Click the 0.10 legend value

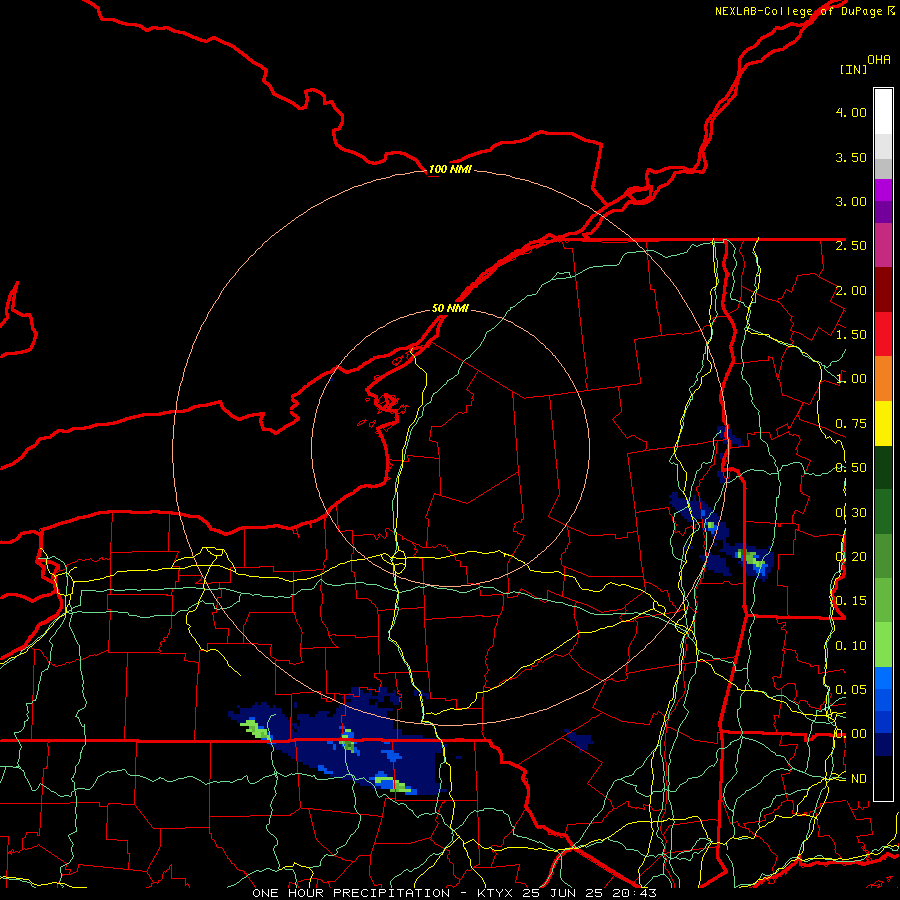click(x=851, y=646)
